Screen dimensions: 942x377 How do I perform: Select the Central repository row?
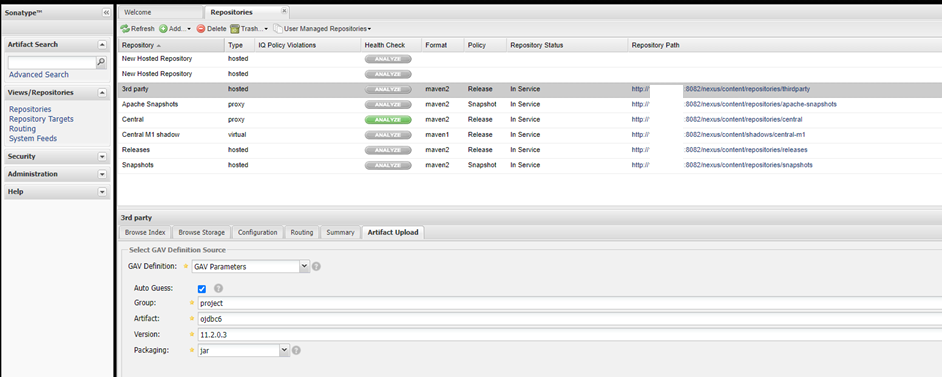pyautogui.click(x=530, y=119)
